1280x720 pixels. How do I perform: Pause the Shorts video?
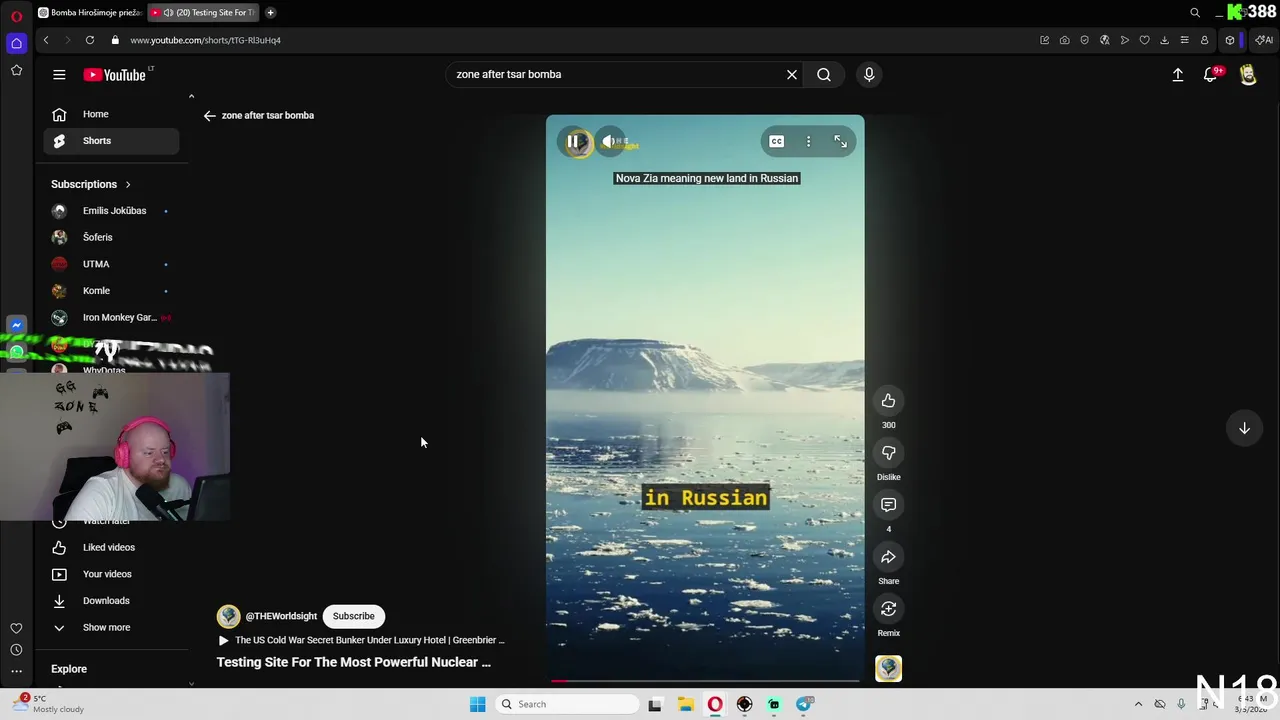(574, 142)
